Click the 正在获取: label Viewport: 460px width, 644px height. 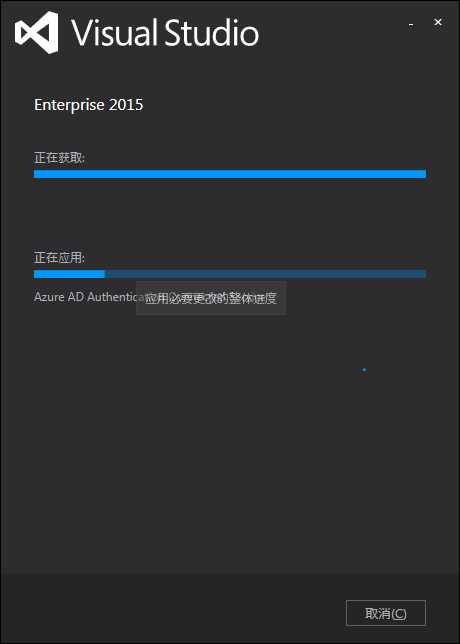[x=59, y=157]
